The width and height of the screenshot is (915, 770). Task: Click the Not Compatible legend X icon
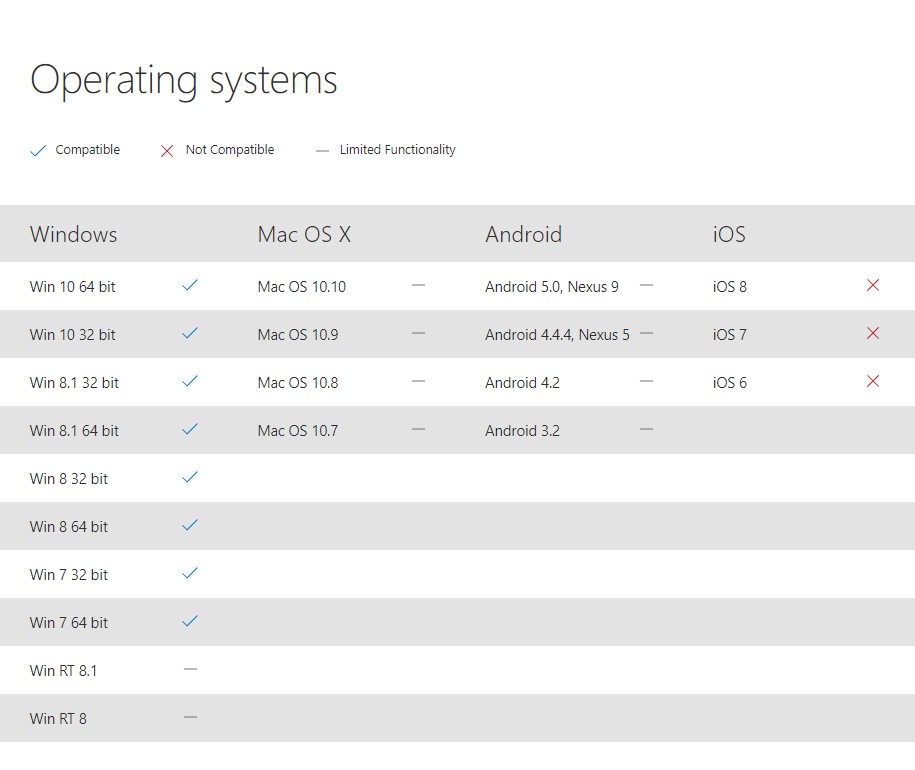tap(167, 151)
